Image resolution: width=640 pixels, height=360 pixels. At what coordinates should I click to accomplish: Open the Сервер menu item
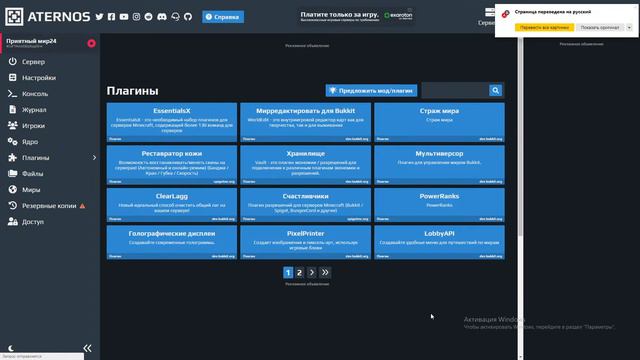[x=50, y=62]
